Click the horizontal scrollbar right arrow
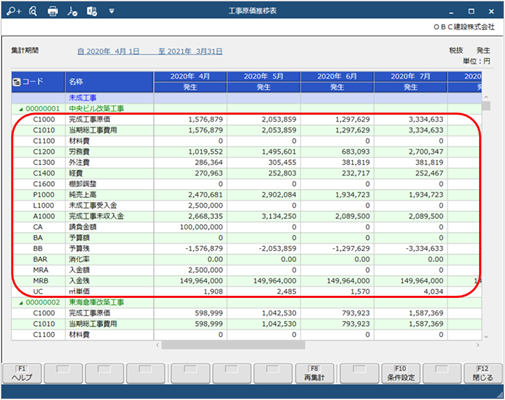Screen dimensions: 505x400 click(x=478, y=345)
